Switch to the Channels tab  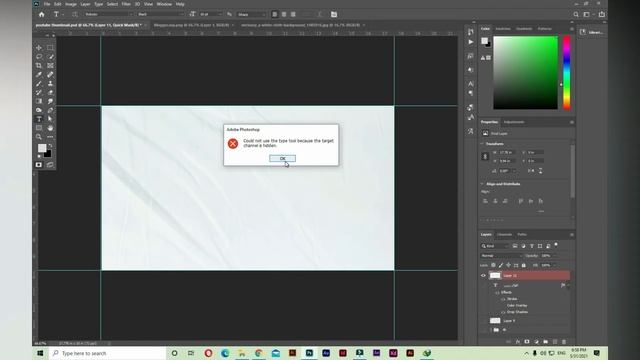point(504,235)
